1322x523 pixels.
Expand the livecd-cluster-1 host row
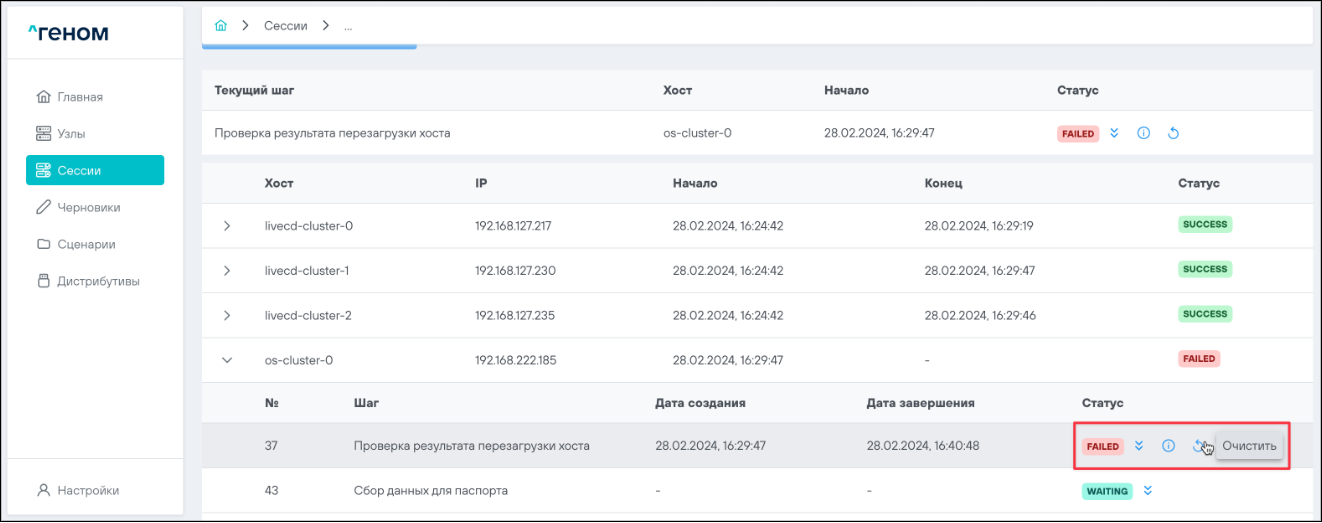pyautogui.click(x=227, y=271)
